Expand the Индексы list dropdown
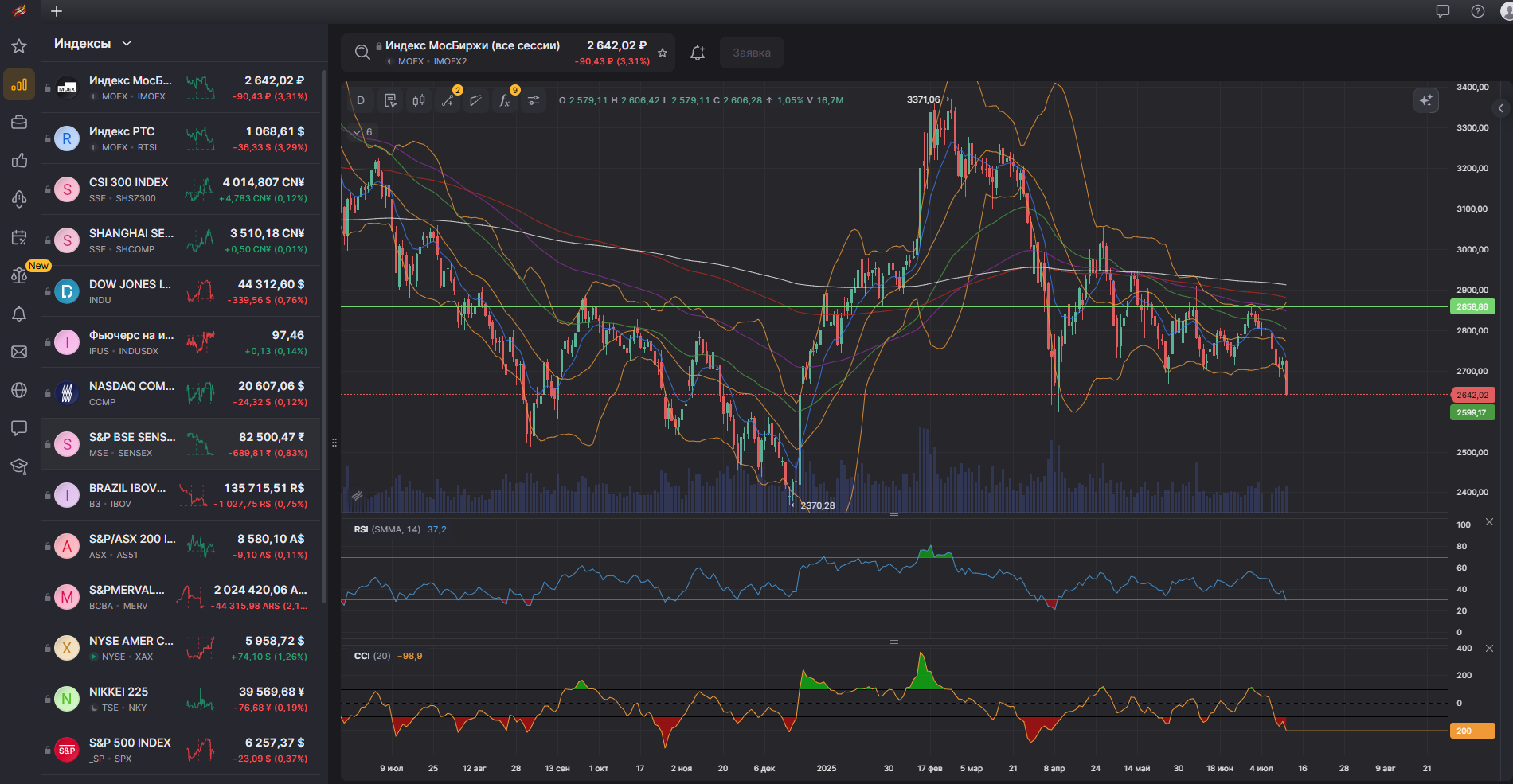Image resolution: width=1513 pixels, height=784 pixels. pos(127,44)
